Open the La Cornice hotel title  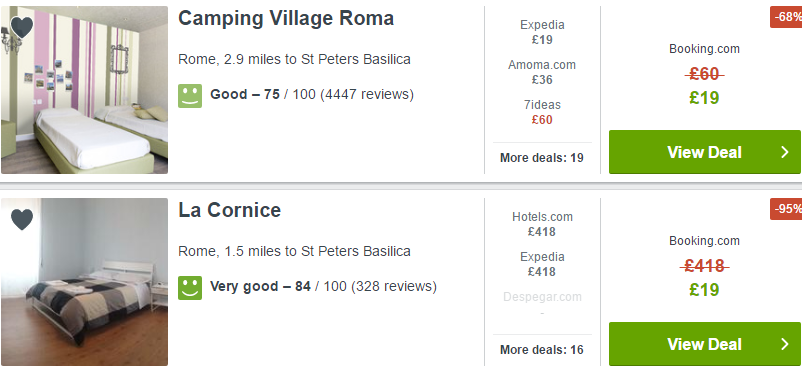pyautogui.click(x=230, y=210)
